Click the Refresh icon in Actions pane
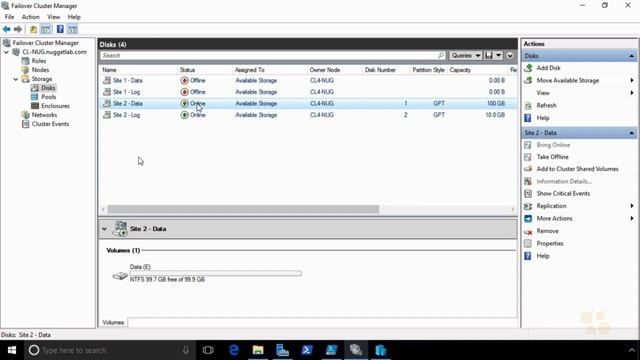This screenshot has height=360, width=640. pyautogui.click(x=528, y=105)
